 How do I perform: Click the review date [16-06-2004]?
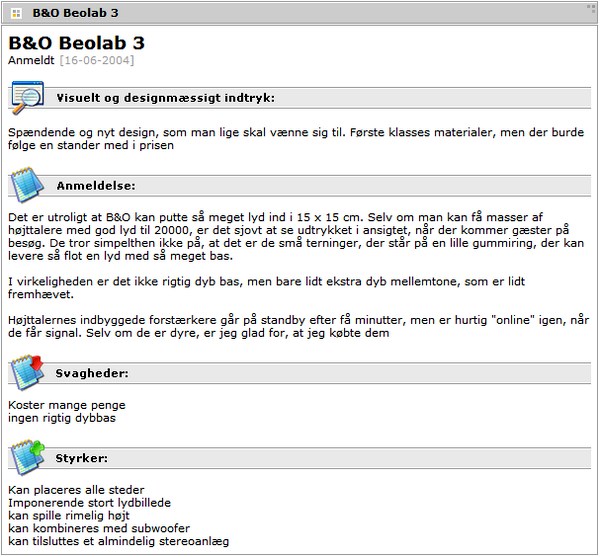(97, 60)
